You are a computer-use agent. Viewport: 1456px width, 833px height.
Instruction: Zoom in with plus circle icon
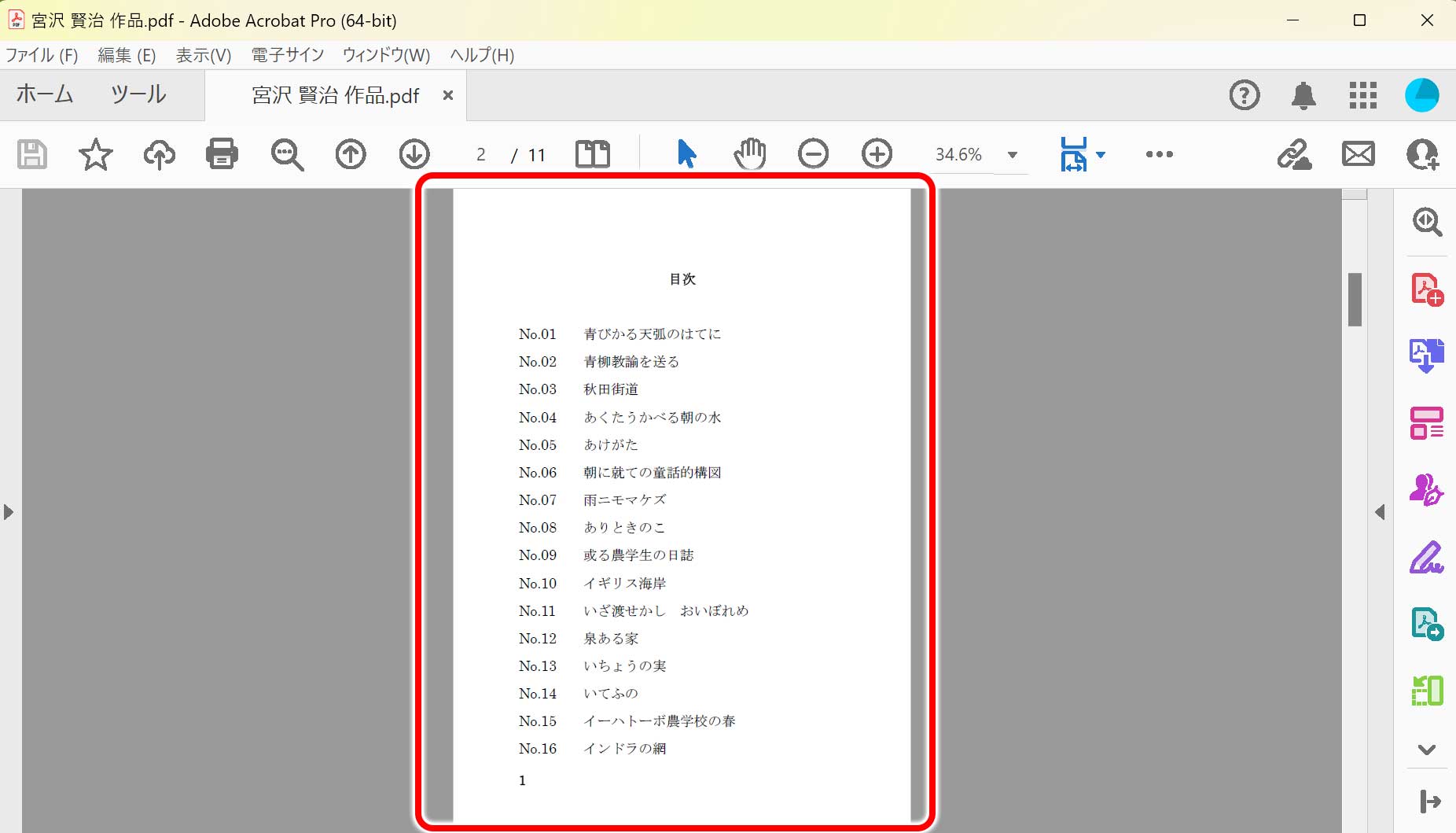[x=877, y=154]
